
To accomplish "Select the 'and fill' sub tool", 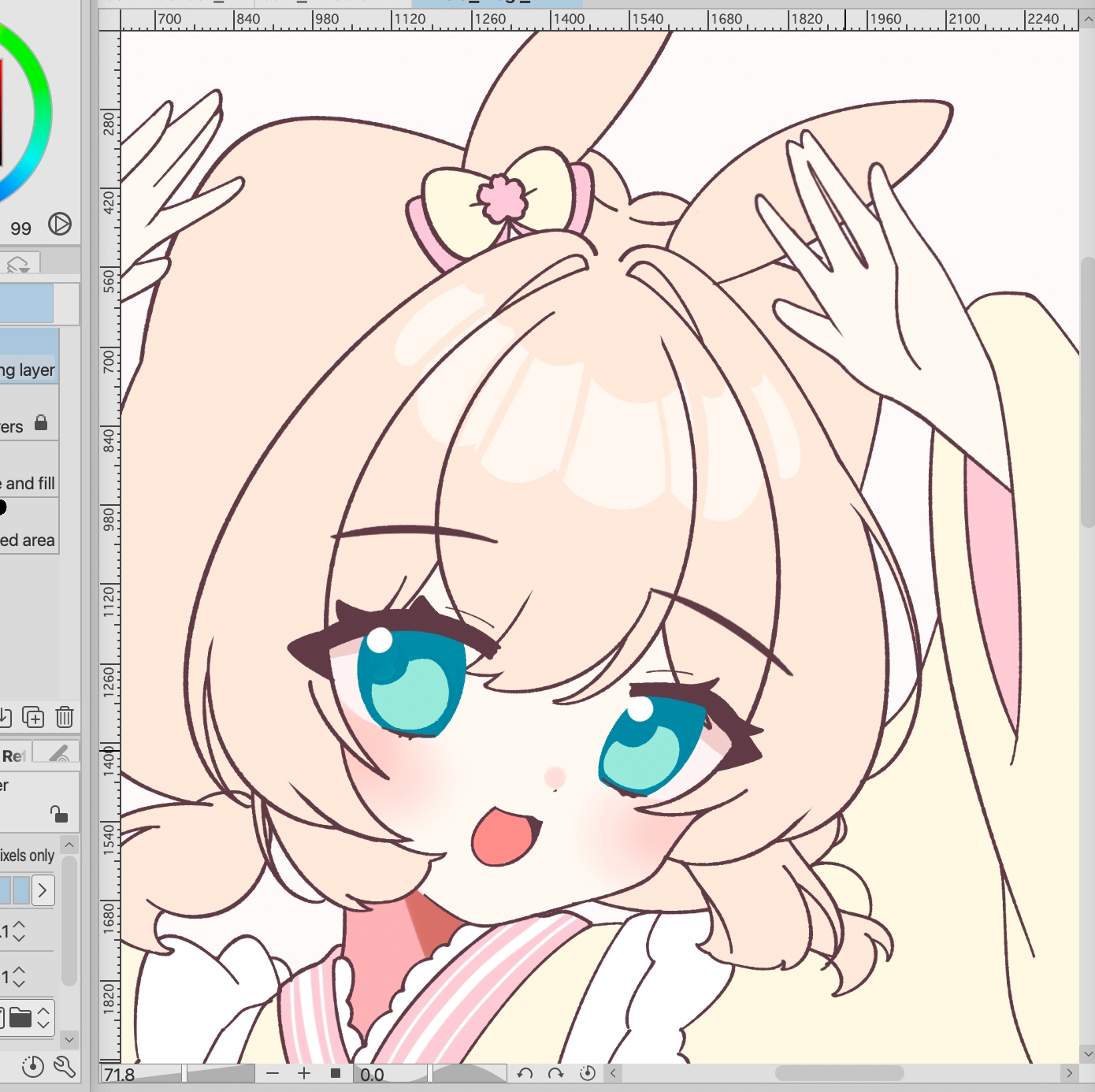I will tap(28, 483).
